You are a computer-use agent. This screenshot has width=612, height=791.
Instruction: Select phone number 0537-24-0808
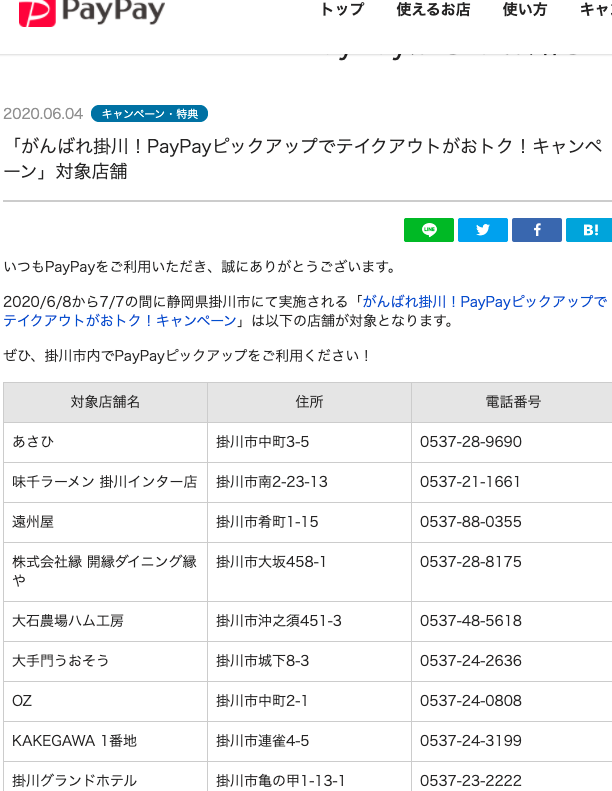(x=471, y=701)
